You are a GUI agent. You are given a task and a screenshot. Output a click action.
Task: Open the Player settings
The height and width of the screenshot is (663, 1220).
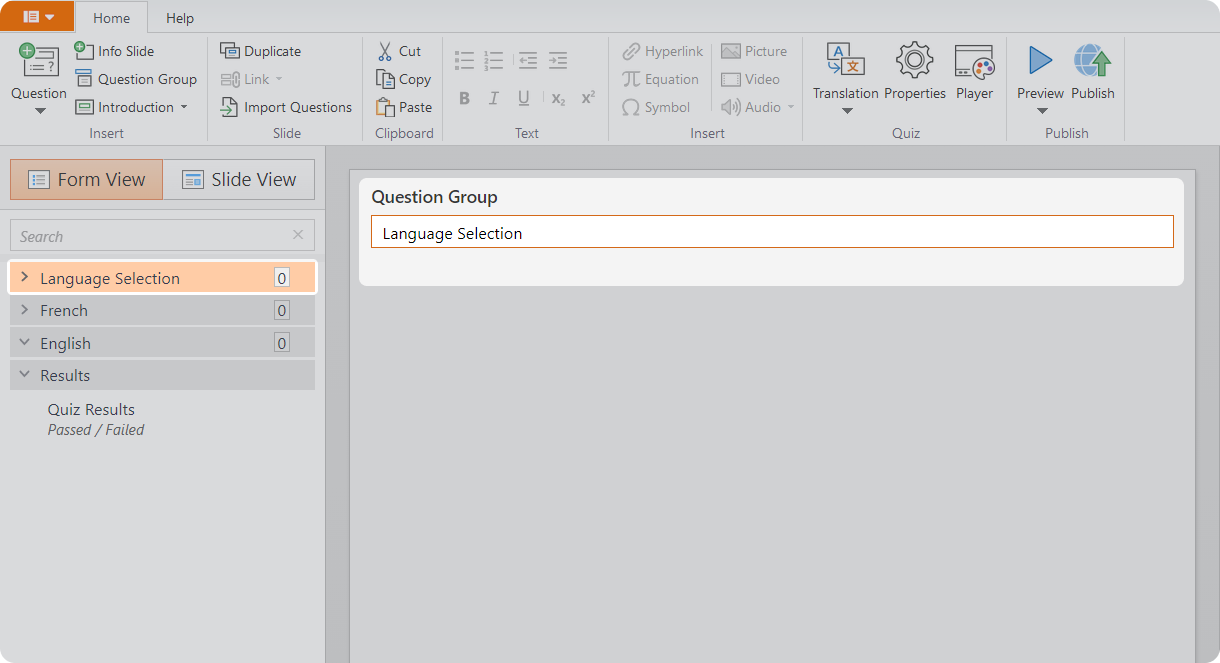973,62
